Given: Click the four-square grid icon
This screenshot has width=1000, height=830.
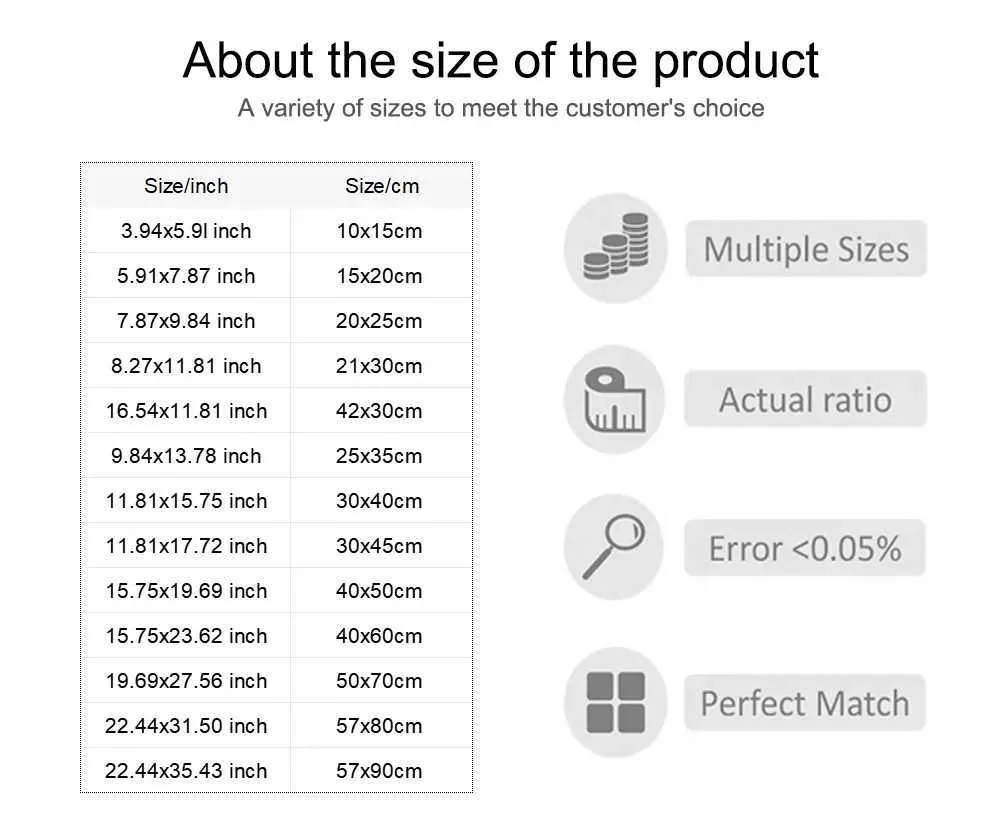Looking at the screenshot, I should point(615,702).
